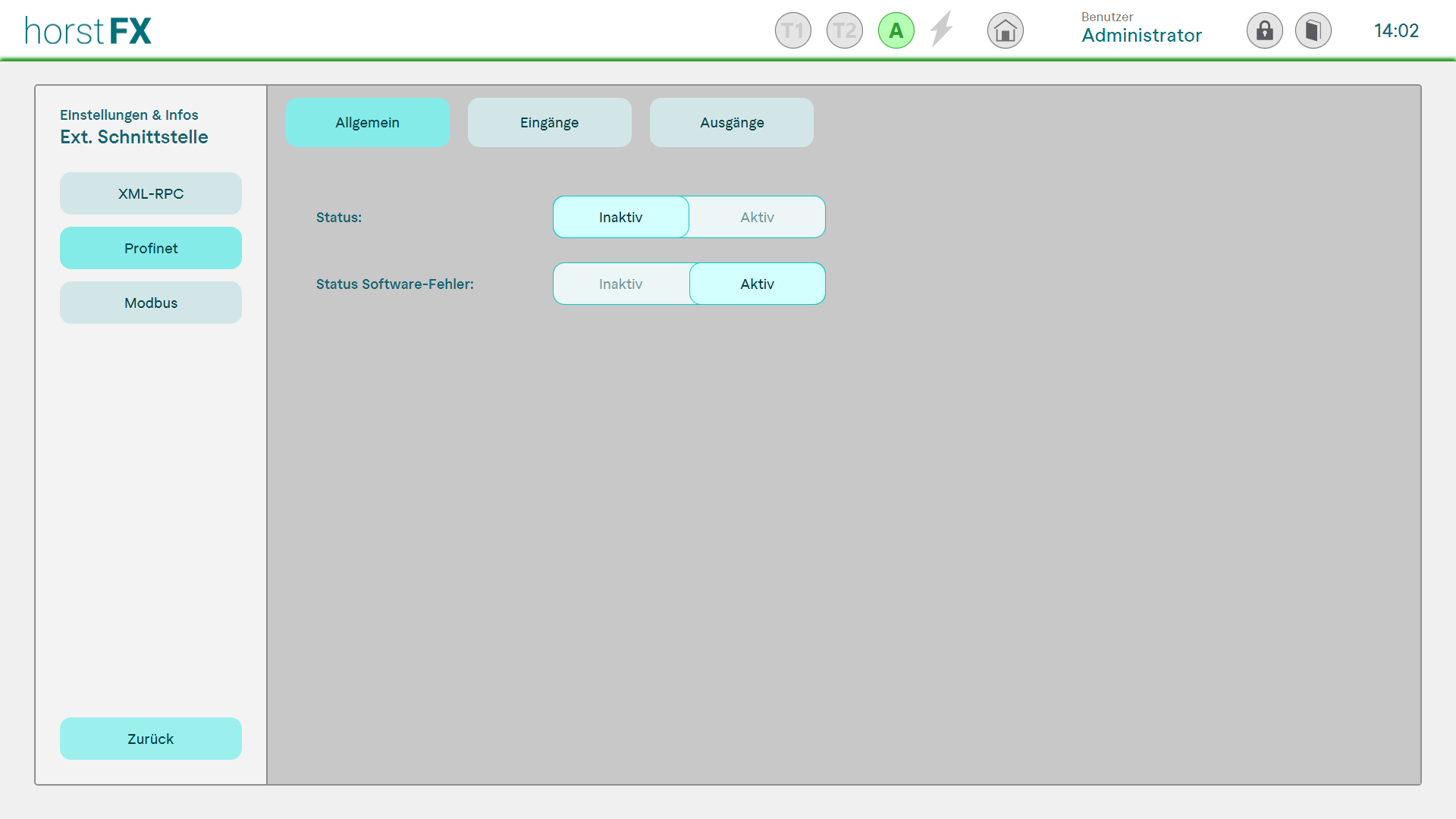
Task: Set Status to Aktiv
Action: click(x=757, y=218)
